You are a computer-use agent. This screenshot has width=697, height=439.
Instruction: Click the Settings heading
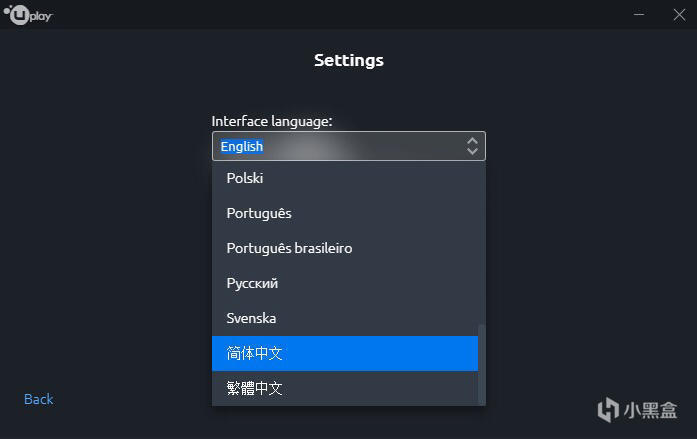349,60
